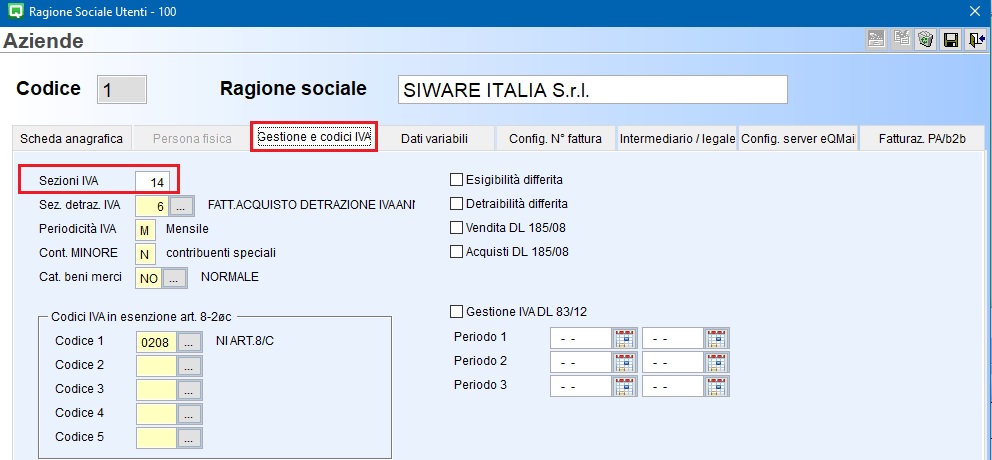Click the Ragione sociale text field
This screenshot has height=460, width=992.
click(x=592, y=89)
